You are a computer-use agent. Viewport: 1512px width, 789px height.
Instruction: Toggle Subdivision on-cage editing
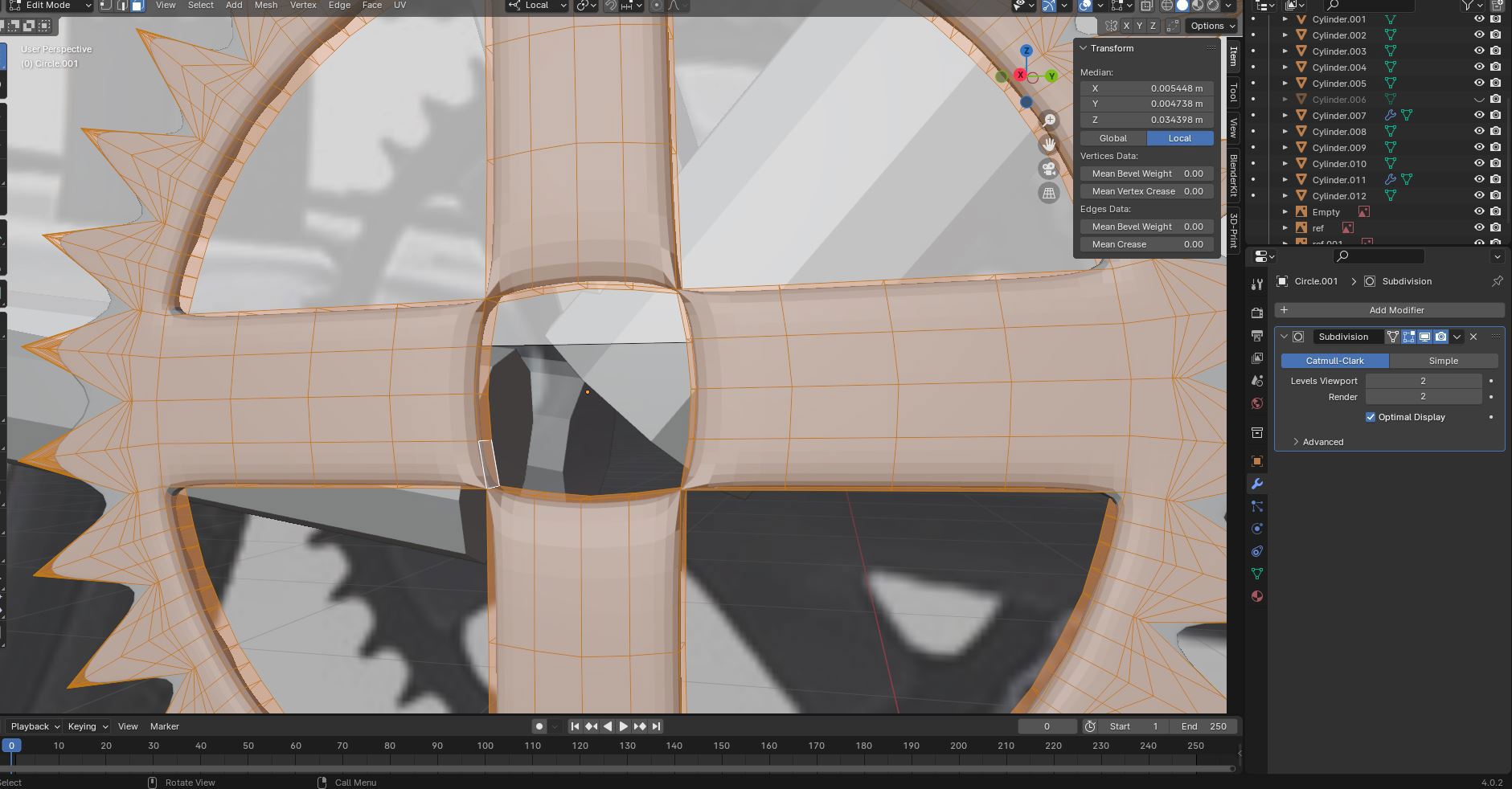(x=1392, y=337)
